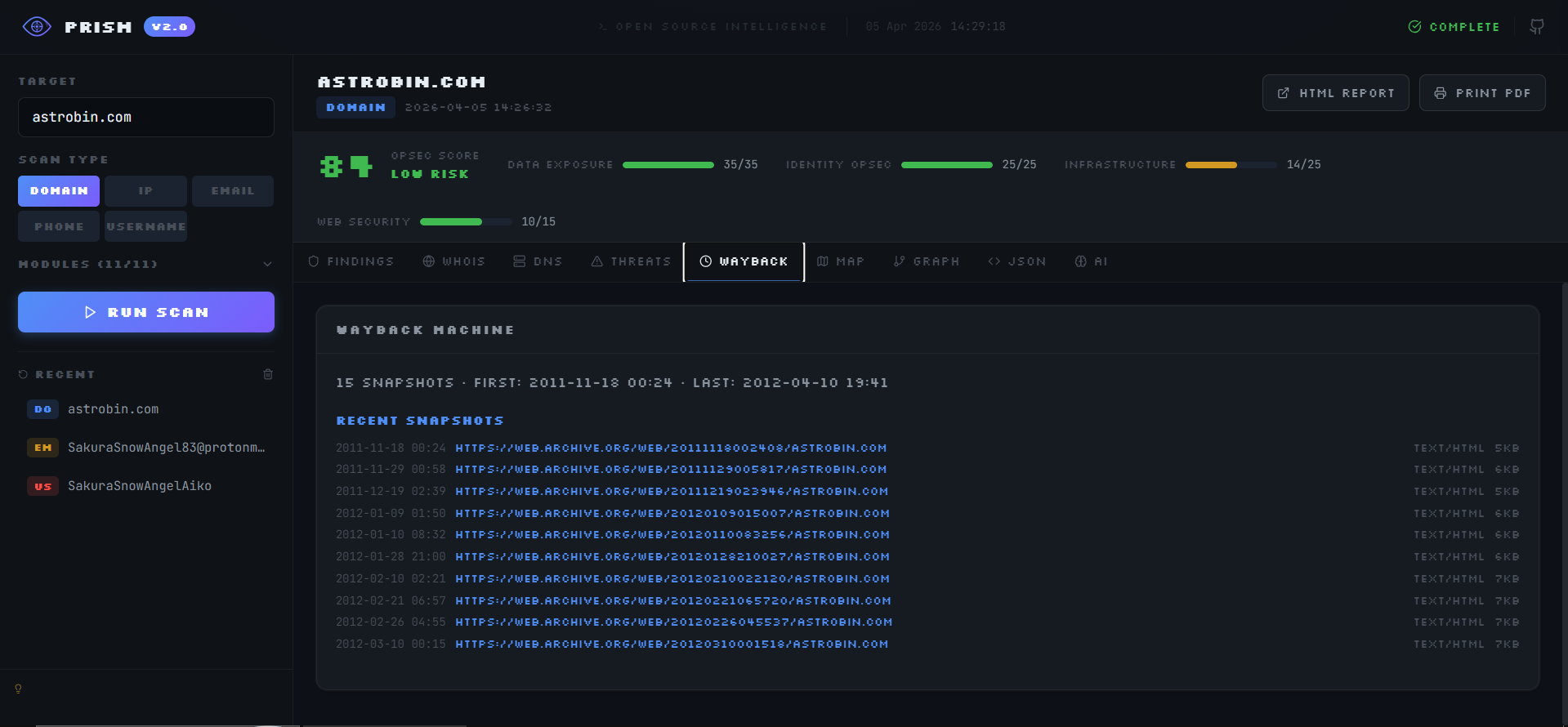Expand the Modules (11/11) section

[145, 264]
